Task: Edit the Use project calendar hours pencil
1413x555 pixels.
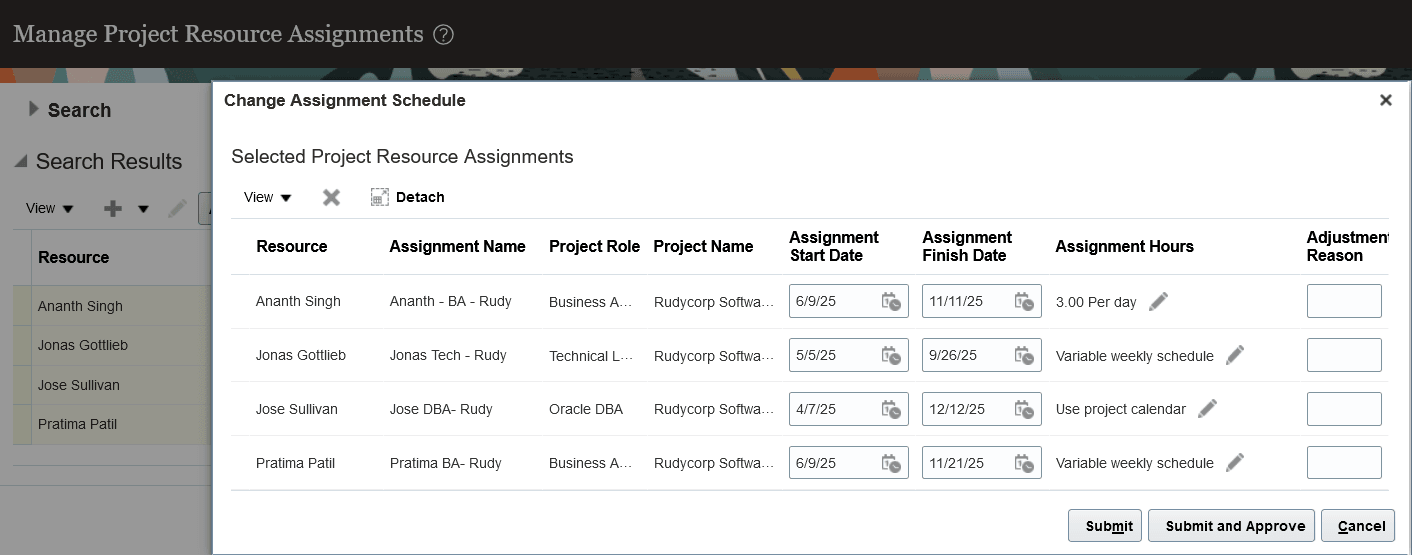Action: coord(1207,408)
